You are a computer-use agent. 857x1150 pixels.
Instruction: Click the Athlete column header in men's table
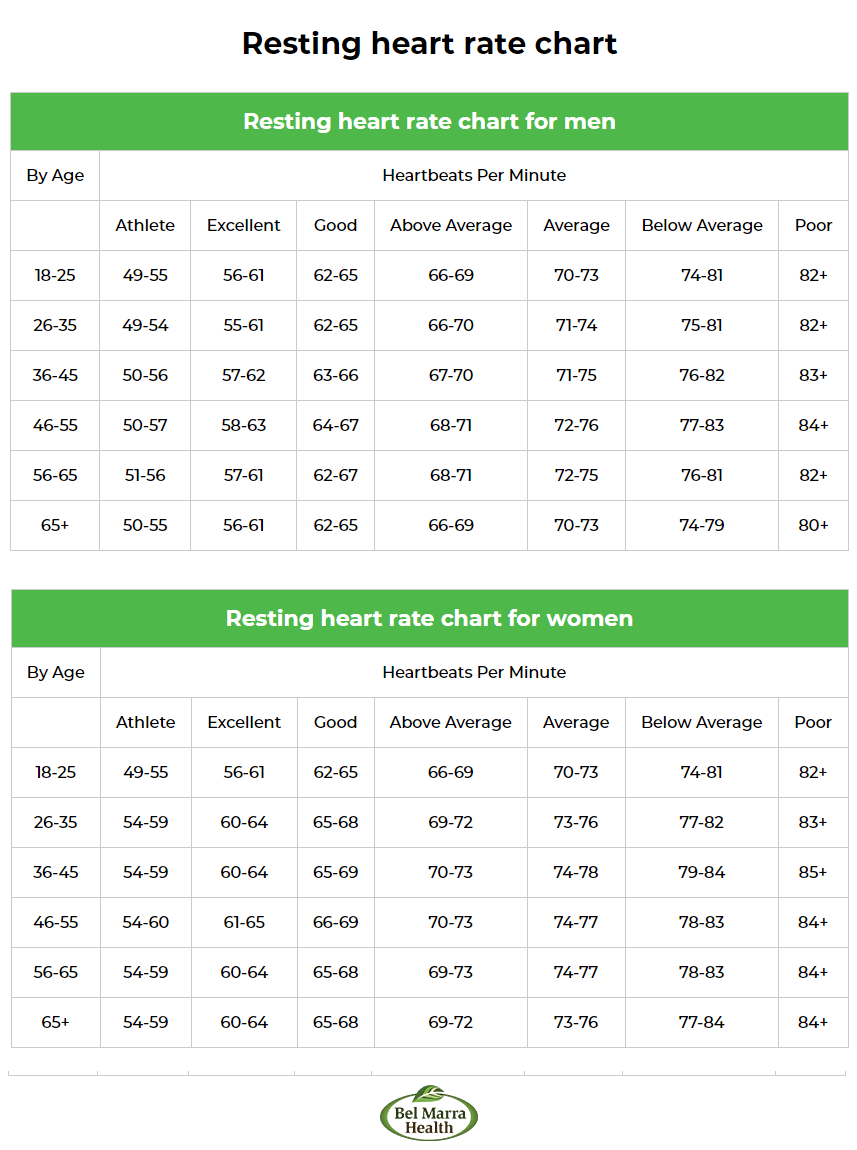pyautogui.click(x=145, y=225)
